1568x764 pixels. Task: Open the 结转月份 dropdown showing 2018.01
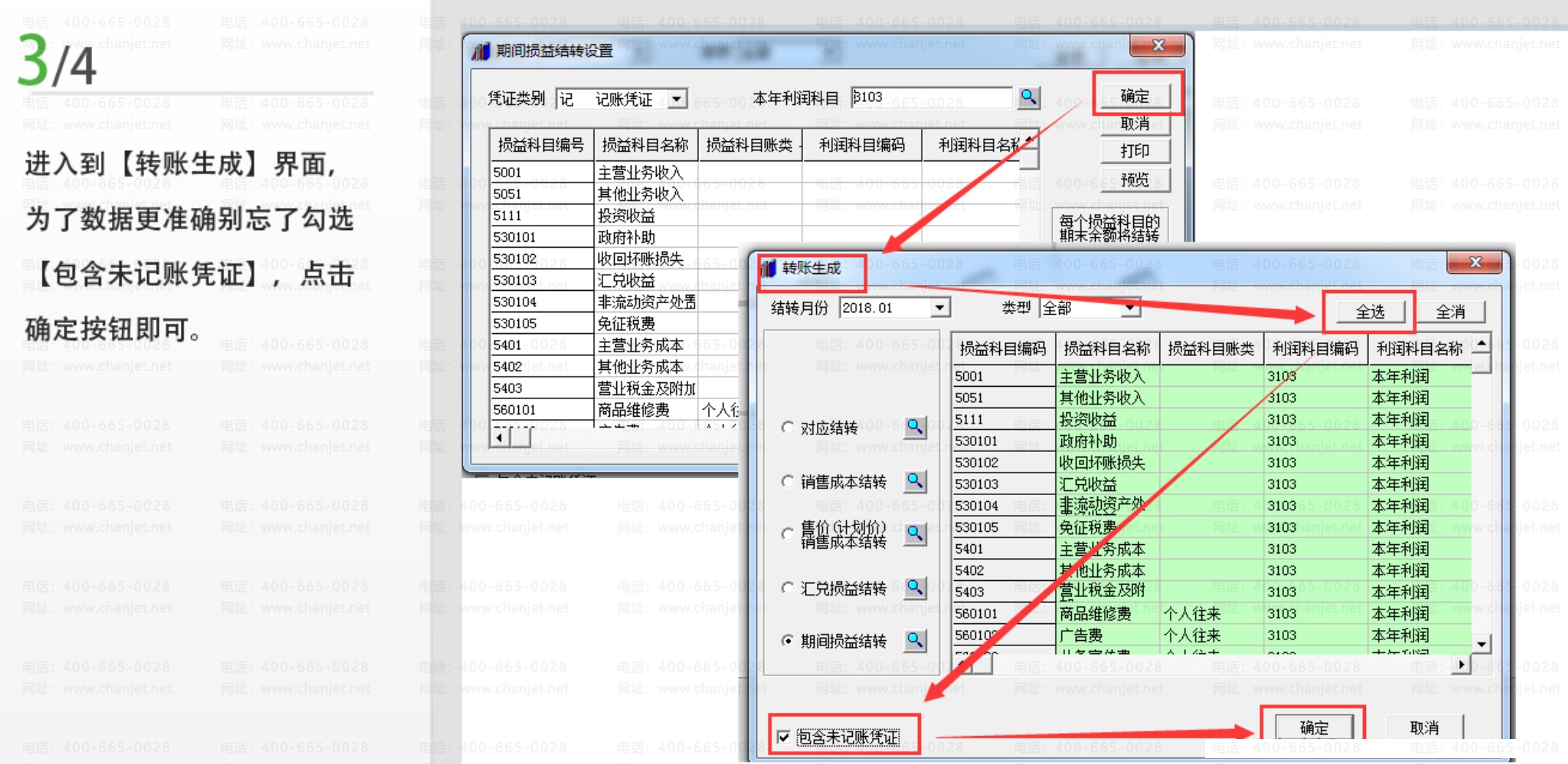940,308
